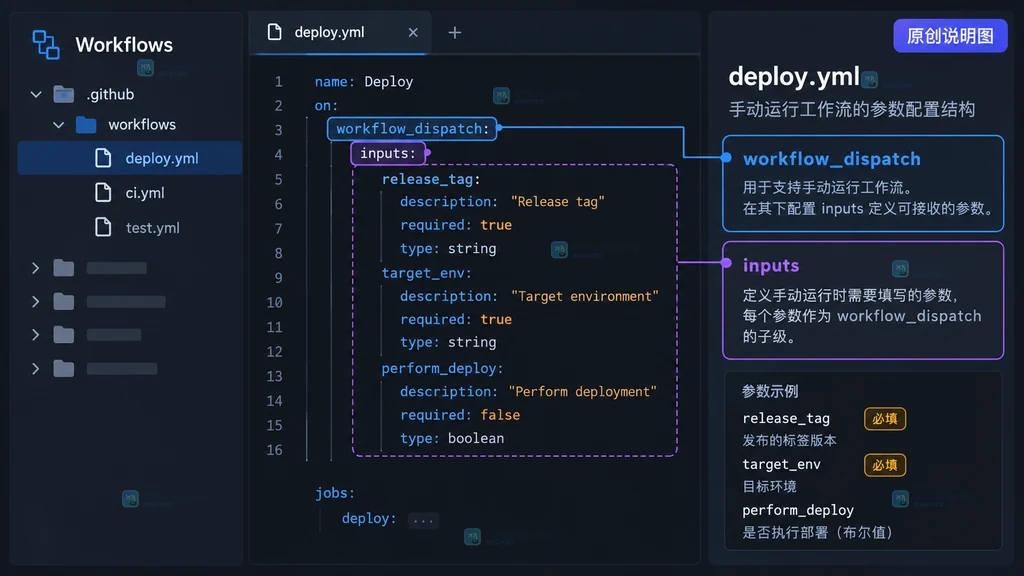Click the required: false value
This screenshot has width=1024, height=576.
point(500,415)
